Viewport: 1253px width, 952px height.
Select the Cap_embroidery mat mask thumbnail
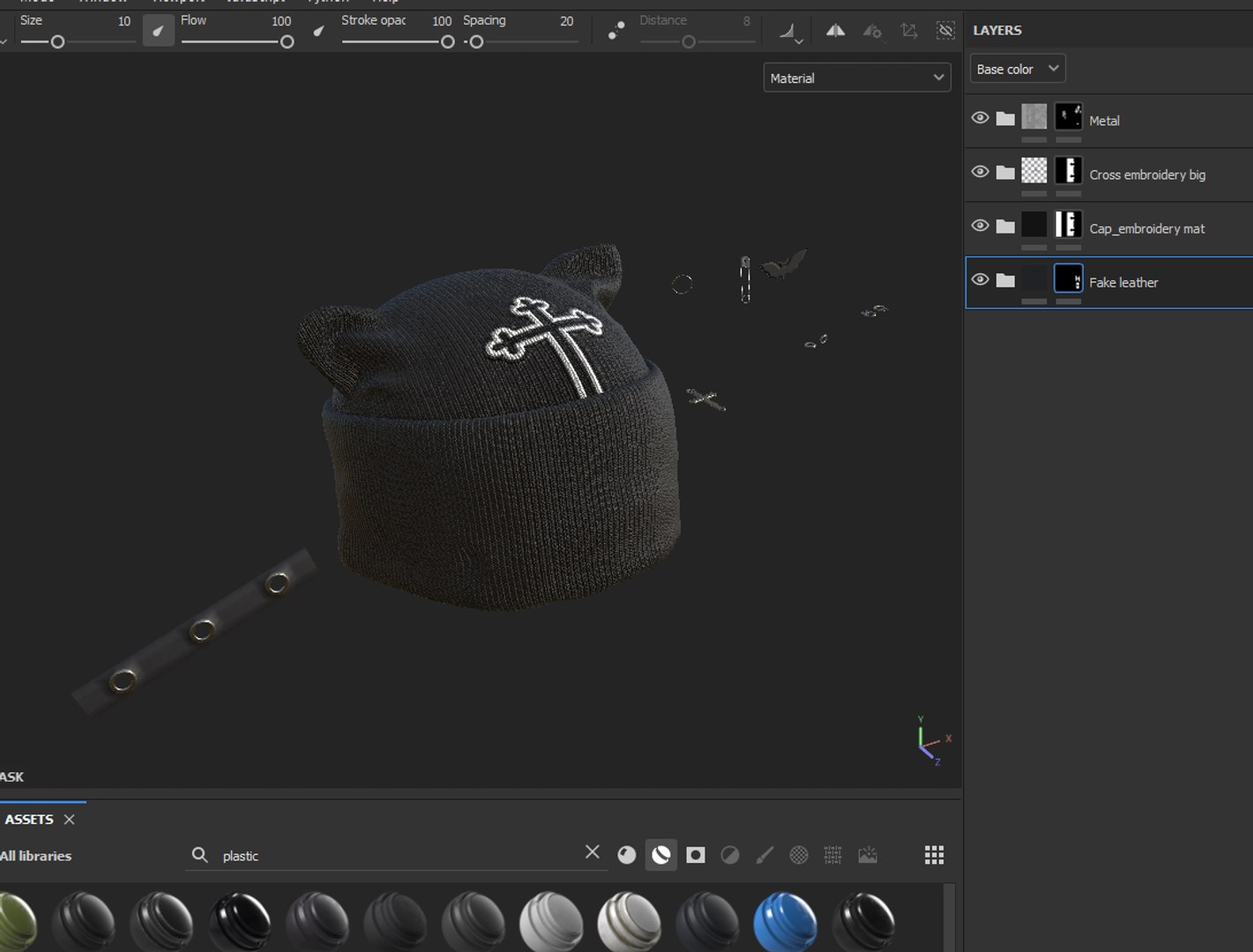point(1069,224)
